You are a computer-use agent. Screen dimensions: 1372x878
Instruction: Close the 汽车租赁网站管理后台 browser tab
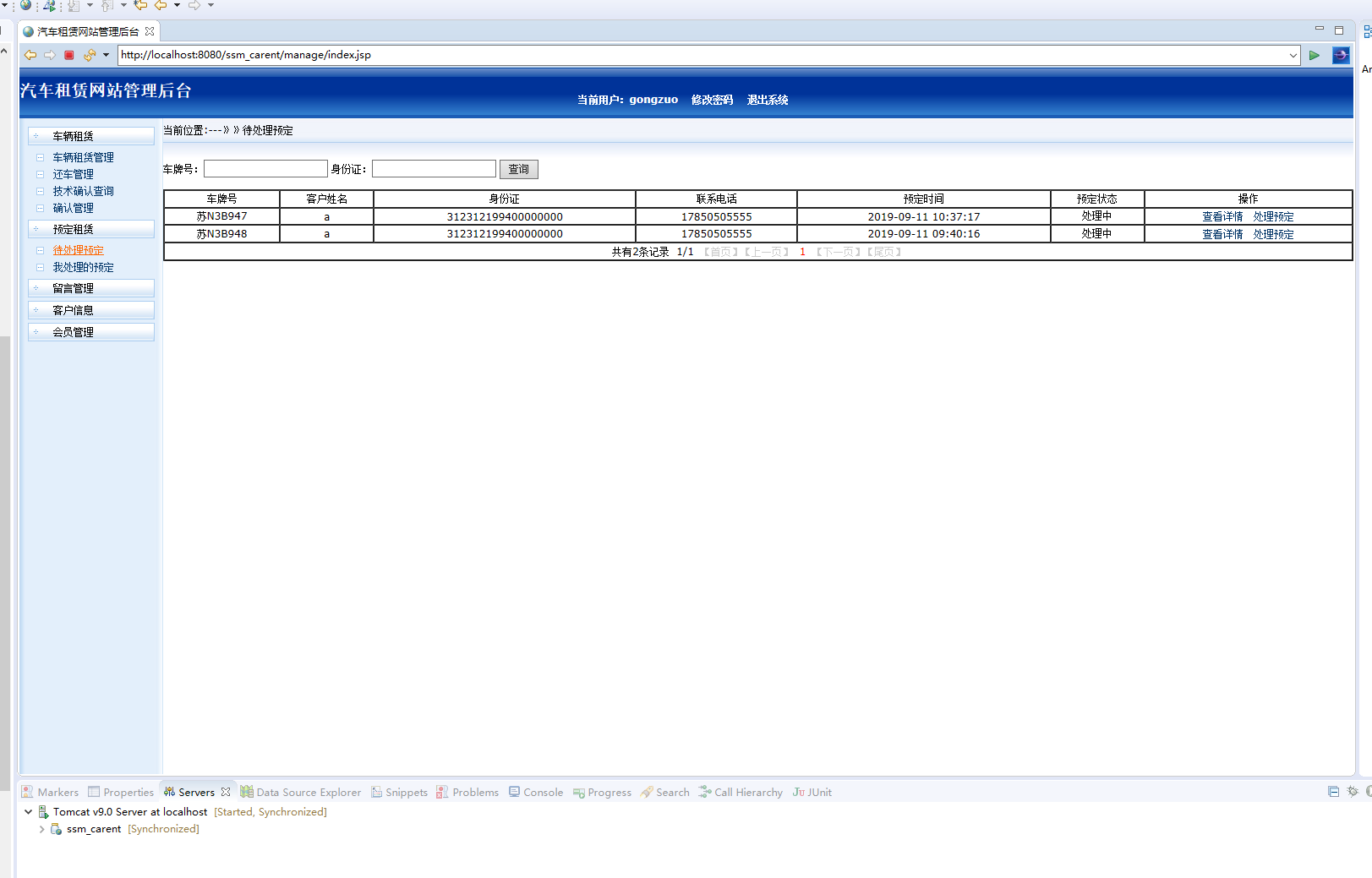click(150, 31)
